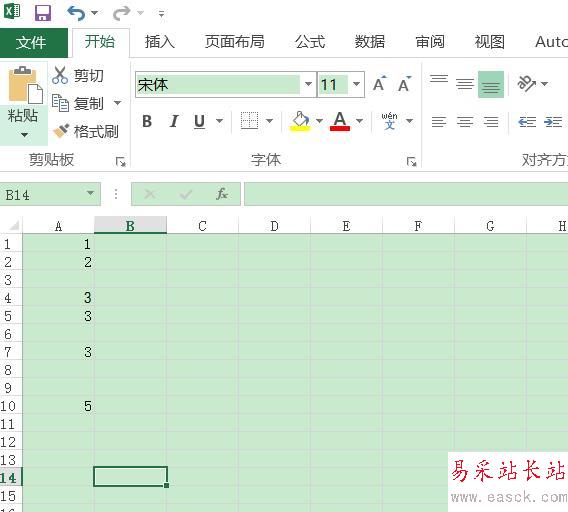Open Customize Quick Access Toolbar dropdown

click(x=161, y=14)
